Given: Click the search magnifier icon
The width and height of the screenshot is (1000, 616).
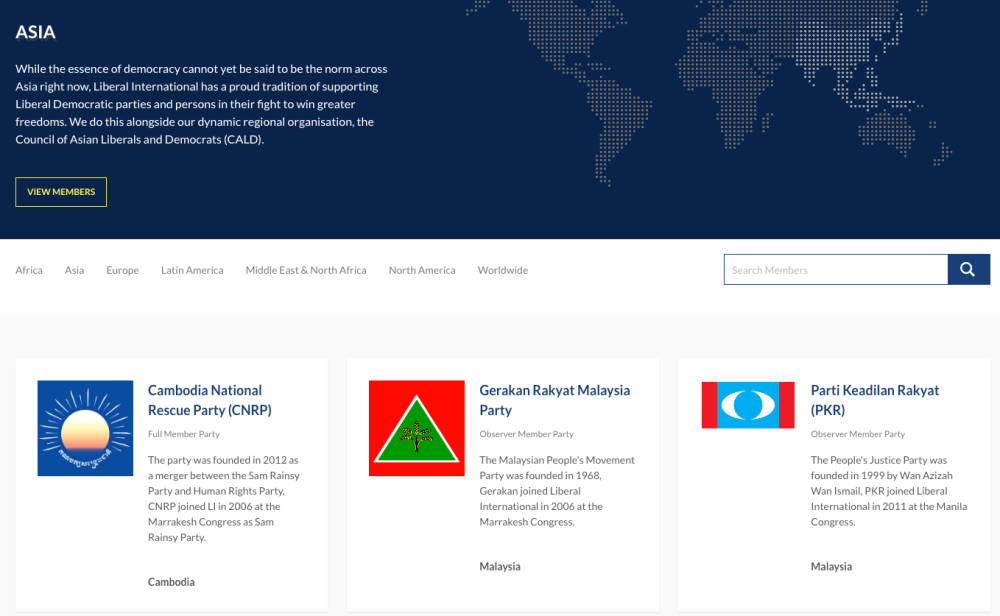Looking at the screenshot, I should 967,269.
